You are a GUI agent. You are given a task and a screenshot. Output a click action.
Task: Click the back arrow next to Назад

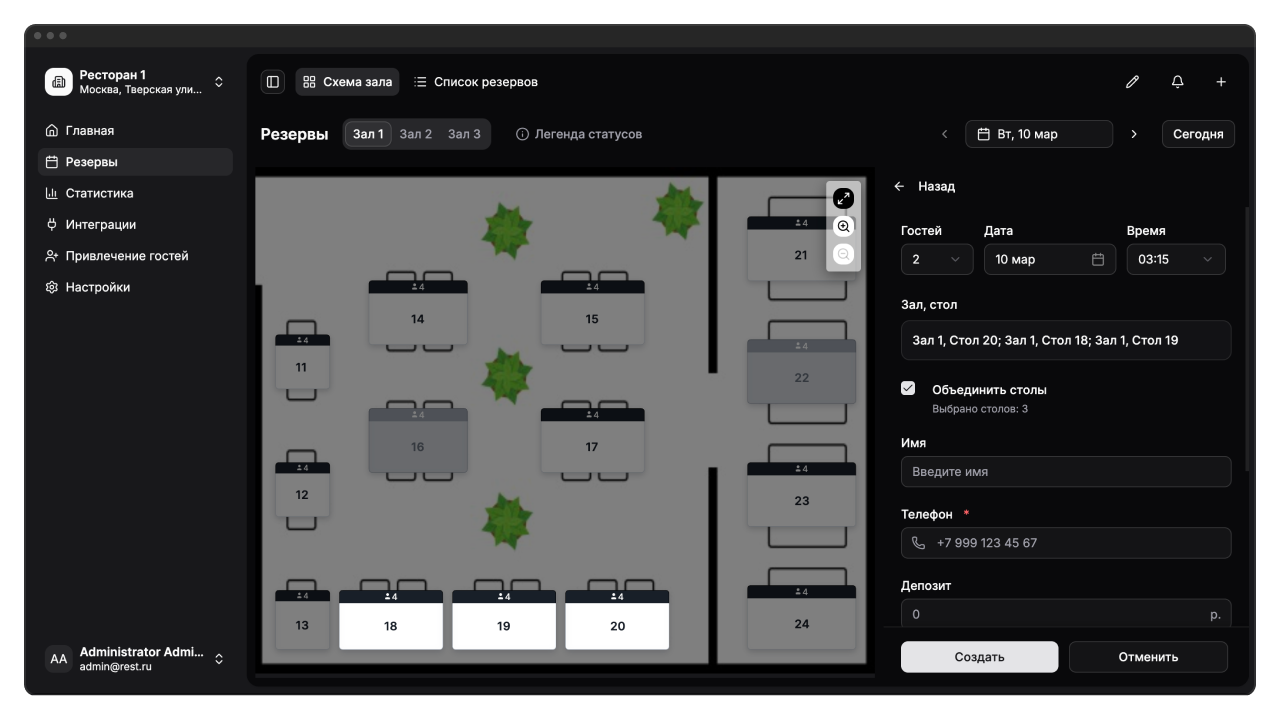tap(899, 187)
